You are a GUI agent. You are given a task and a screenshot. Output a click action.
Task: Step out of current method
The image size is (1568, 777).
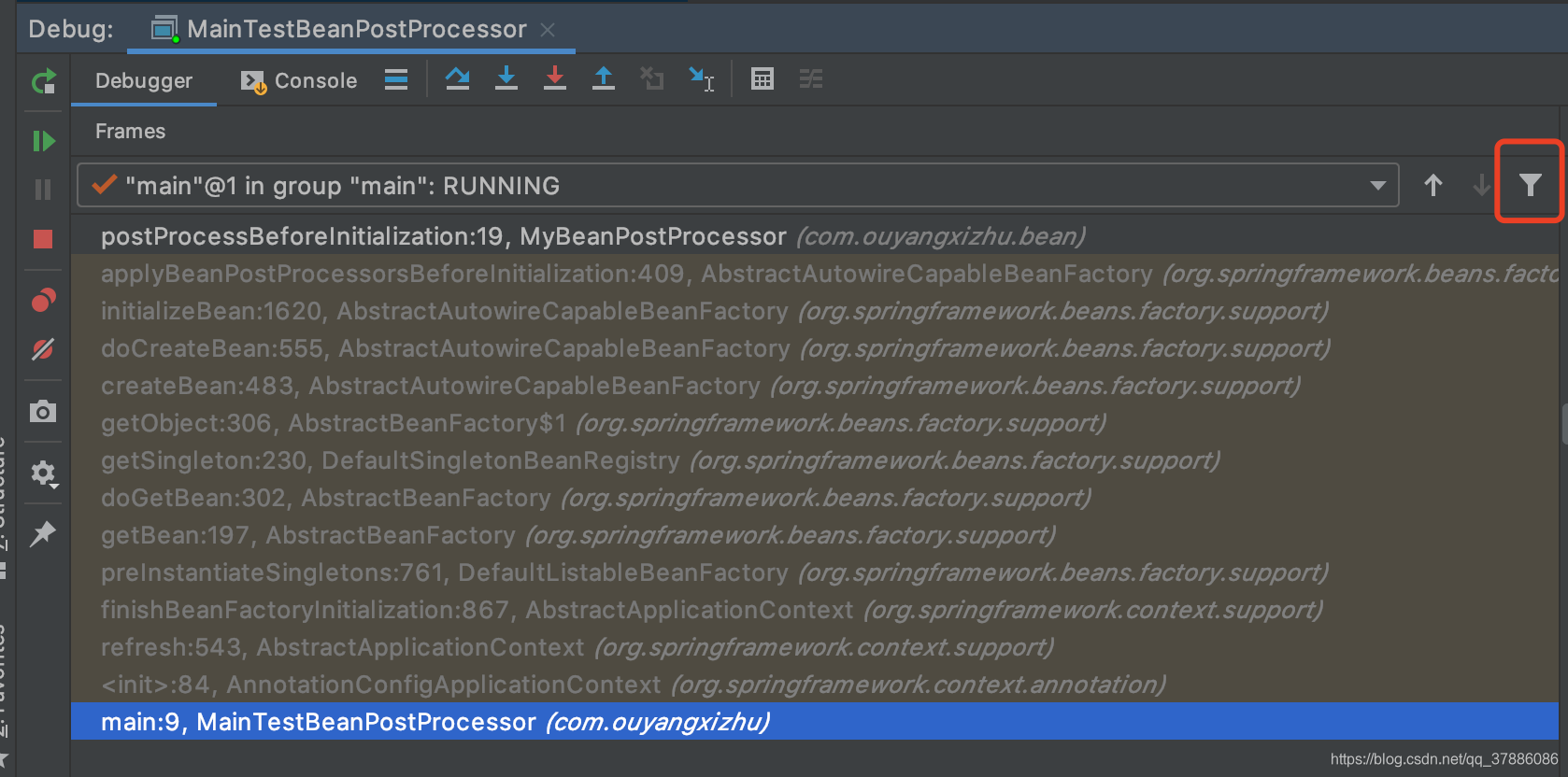604,78
